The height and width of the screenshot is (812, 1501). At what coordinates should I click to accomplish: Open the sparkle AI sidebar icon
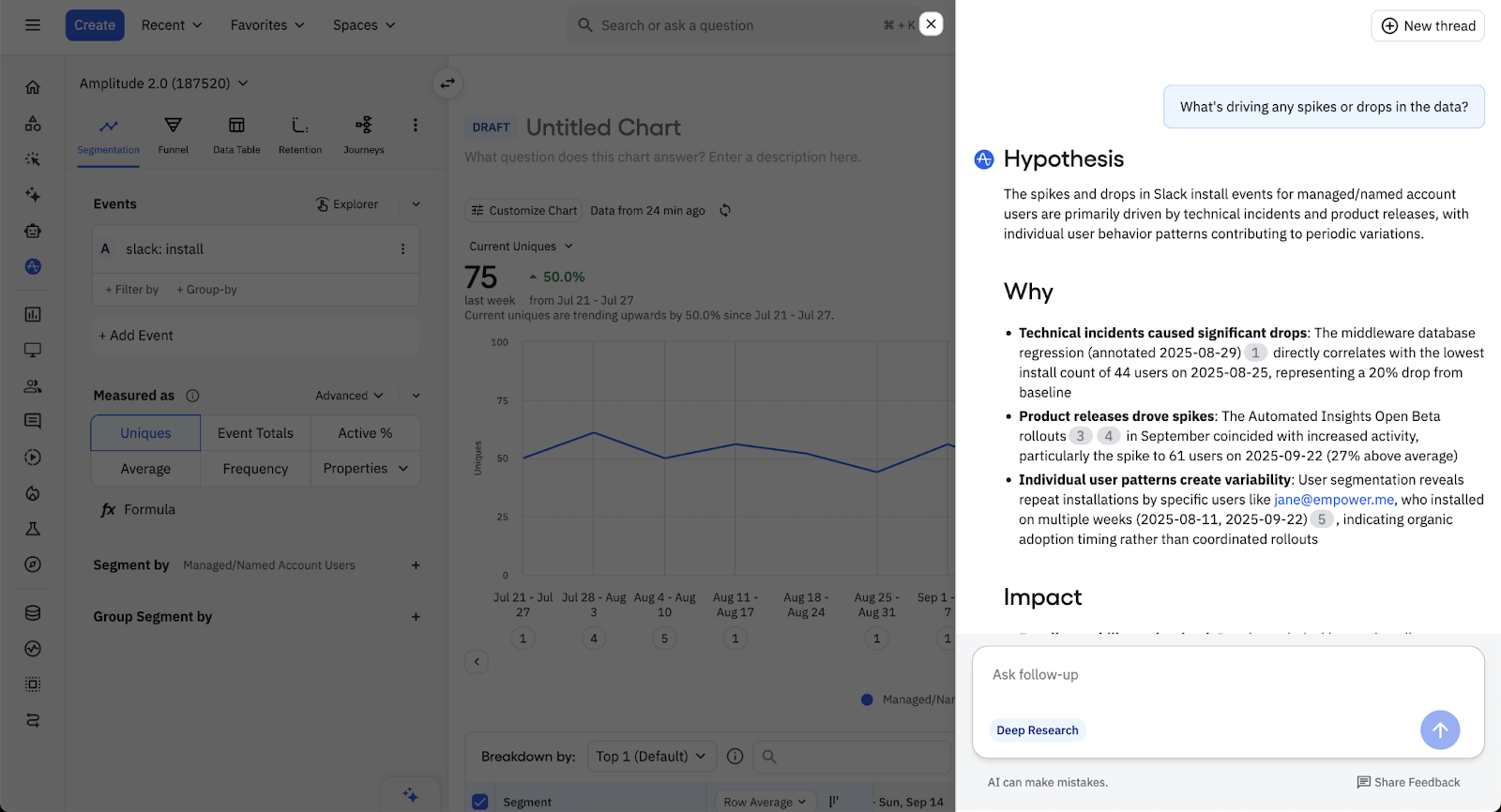pos(33,195)
